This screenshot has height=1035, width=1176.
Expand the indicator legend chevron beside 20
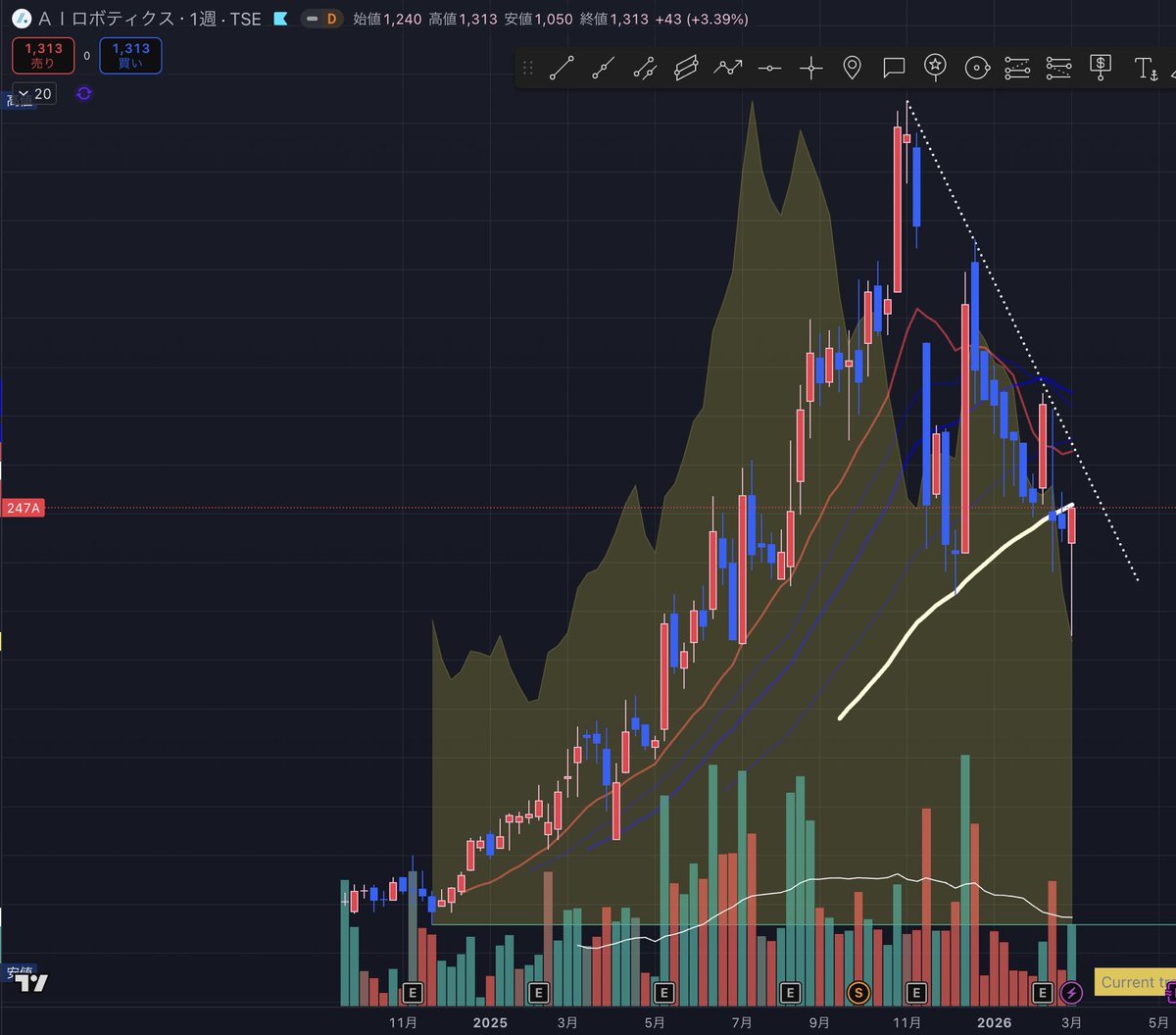tap(24, 94)
